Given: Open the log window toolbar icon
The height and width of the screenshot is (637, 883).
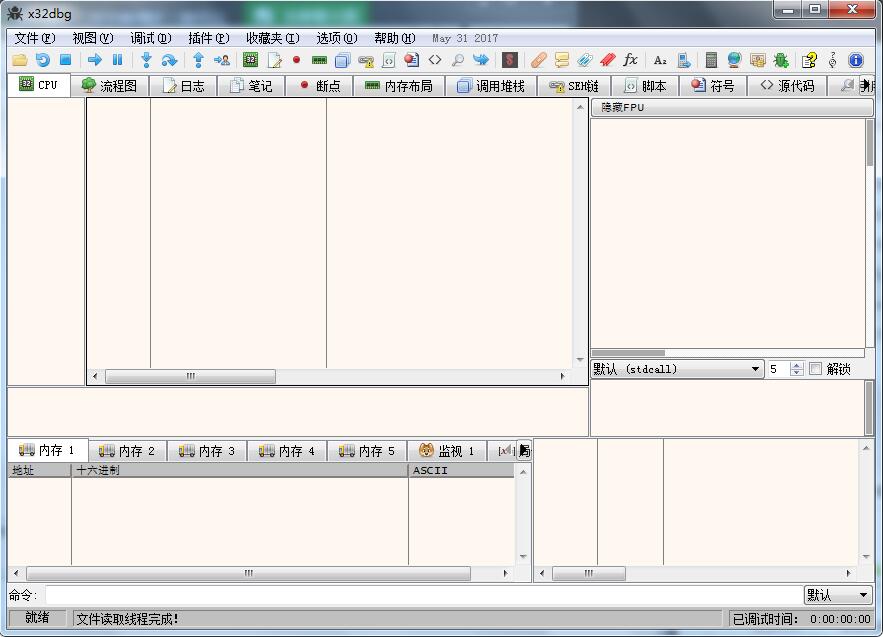Looking at the screenshot, I should point(274,60).
